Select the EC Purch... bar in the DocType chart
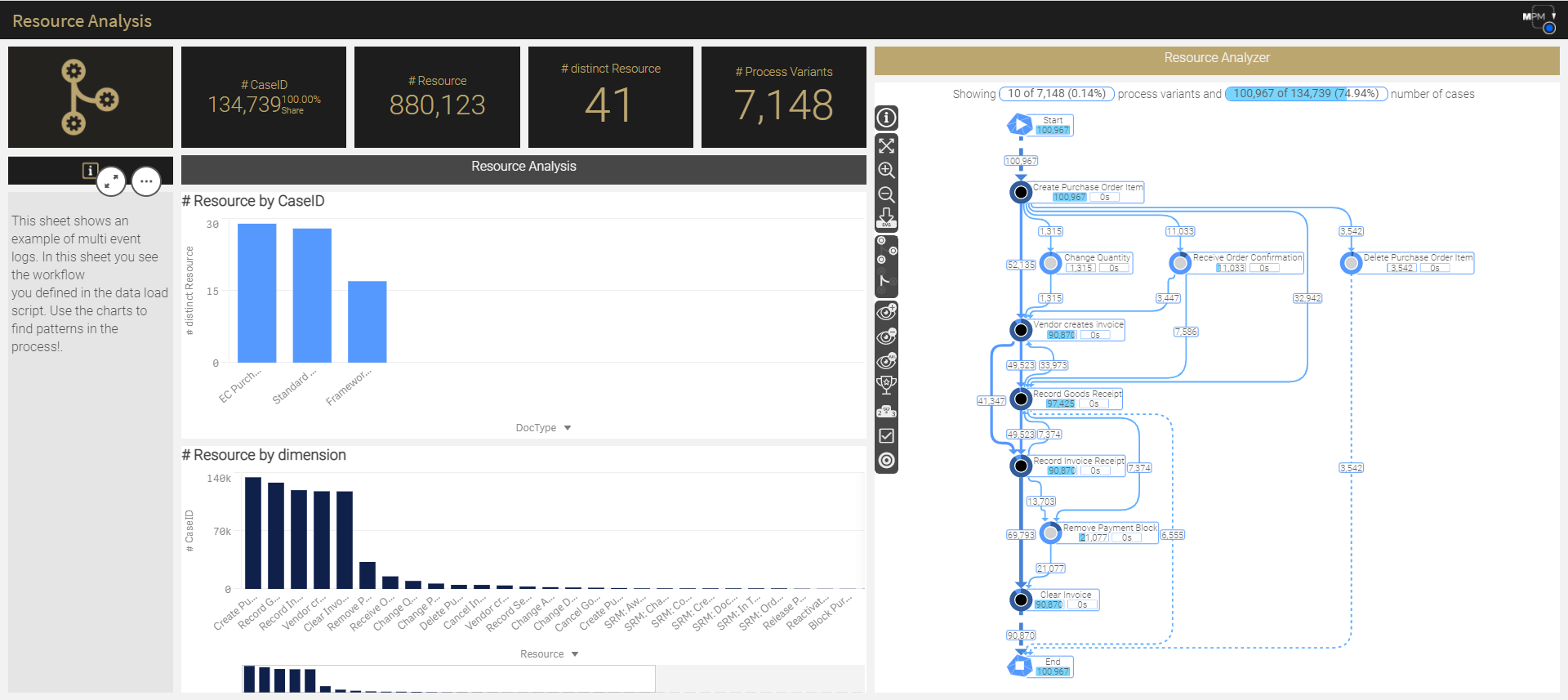1568x700 pixels. click(x=256, y=293)
